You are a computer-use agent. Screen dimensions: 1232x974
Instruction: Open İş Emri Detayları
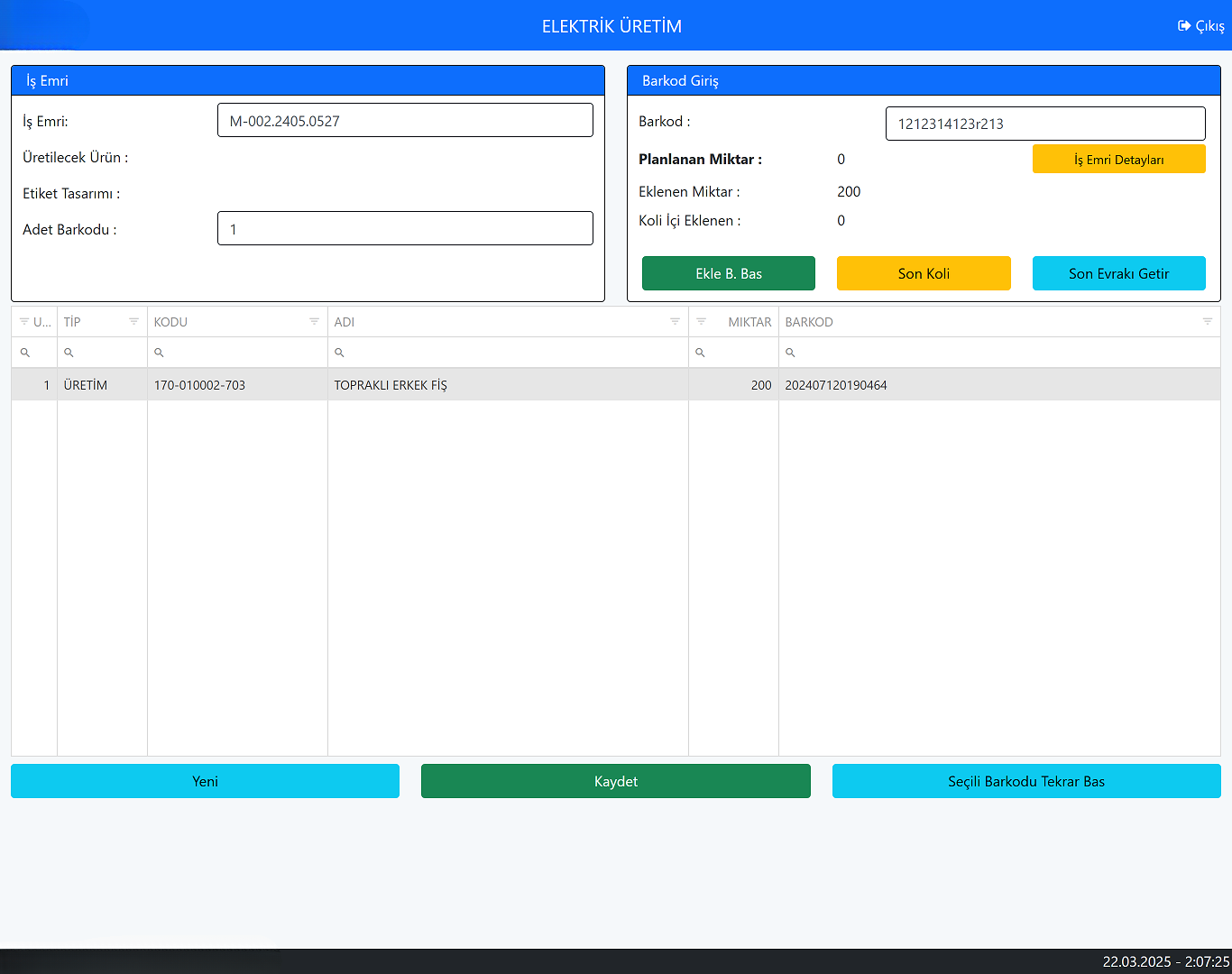[x=1118, y=160]
